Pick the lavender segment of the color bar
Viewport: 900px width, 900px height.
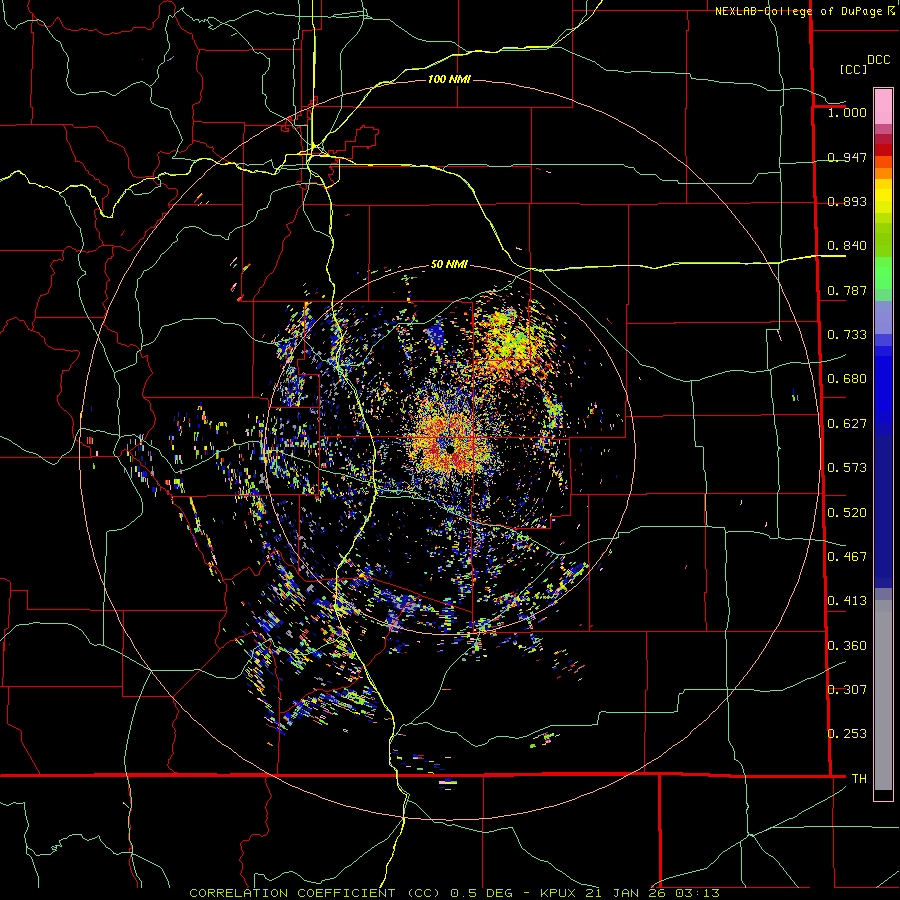pyautogui.click(x=883, y=317)
